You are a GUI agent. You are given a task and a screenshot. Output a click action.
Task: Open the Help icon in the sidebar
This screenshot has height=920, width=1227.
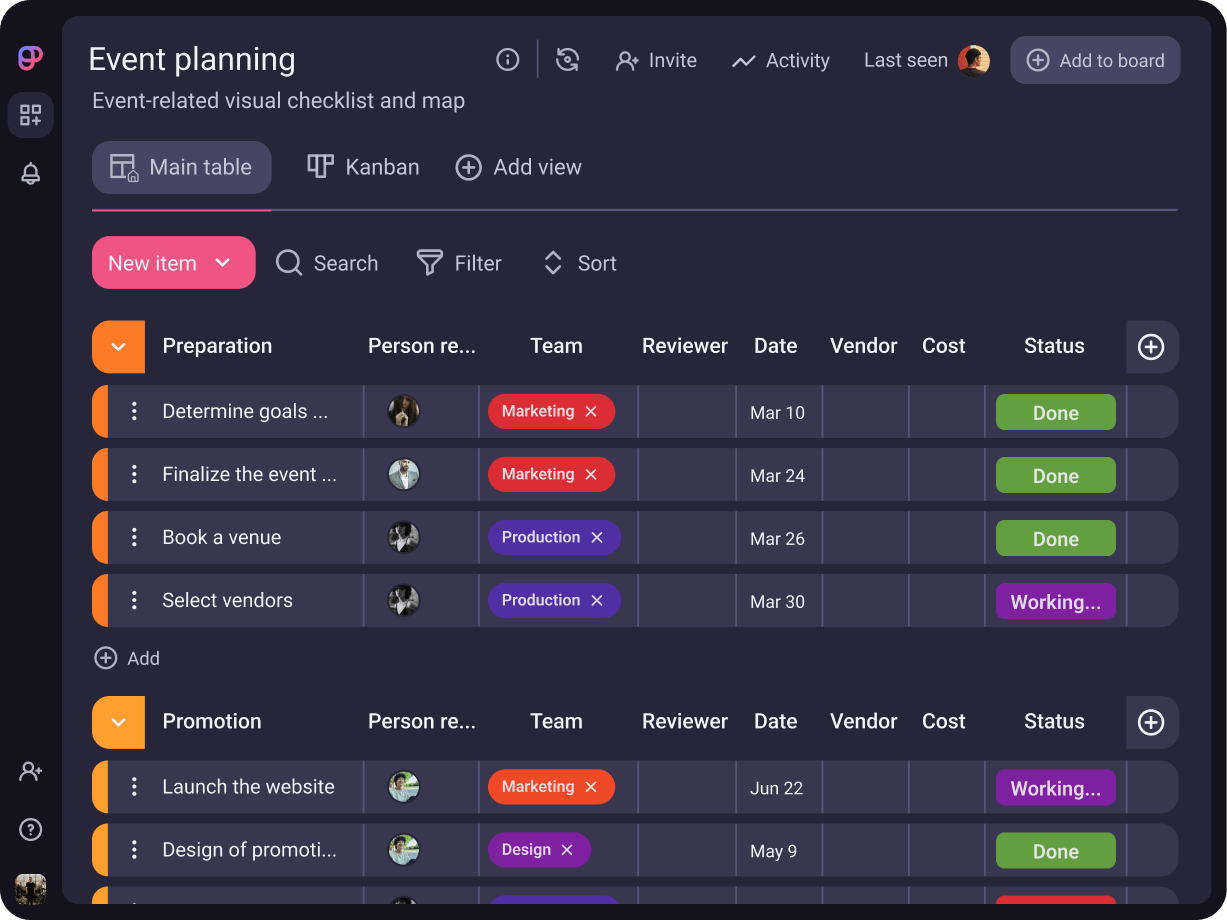(30, 829)
